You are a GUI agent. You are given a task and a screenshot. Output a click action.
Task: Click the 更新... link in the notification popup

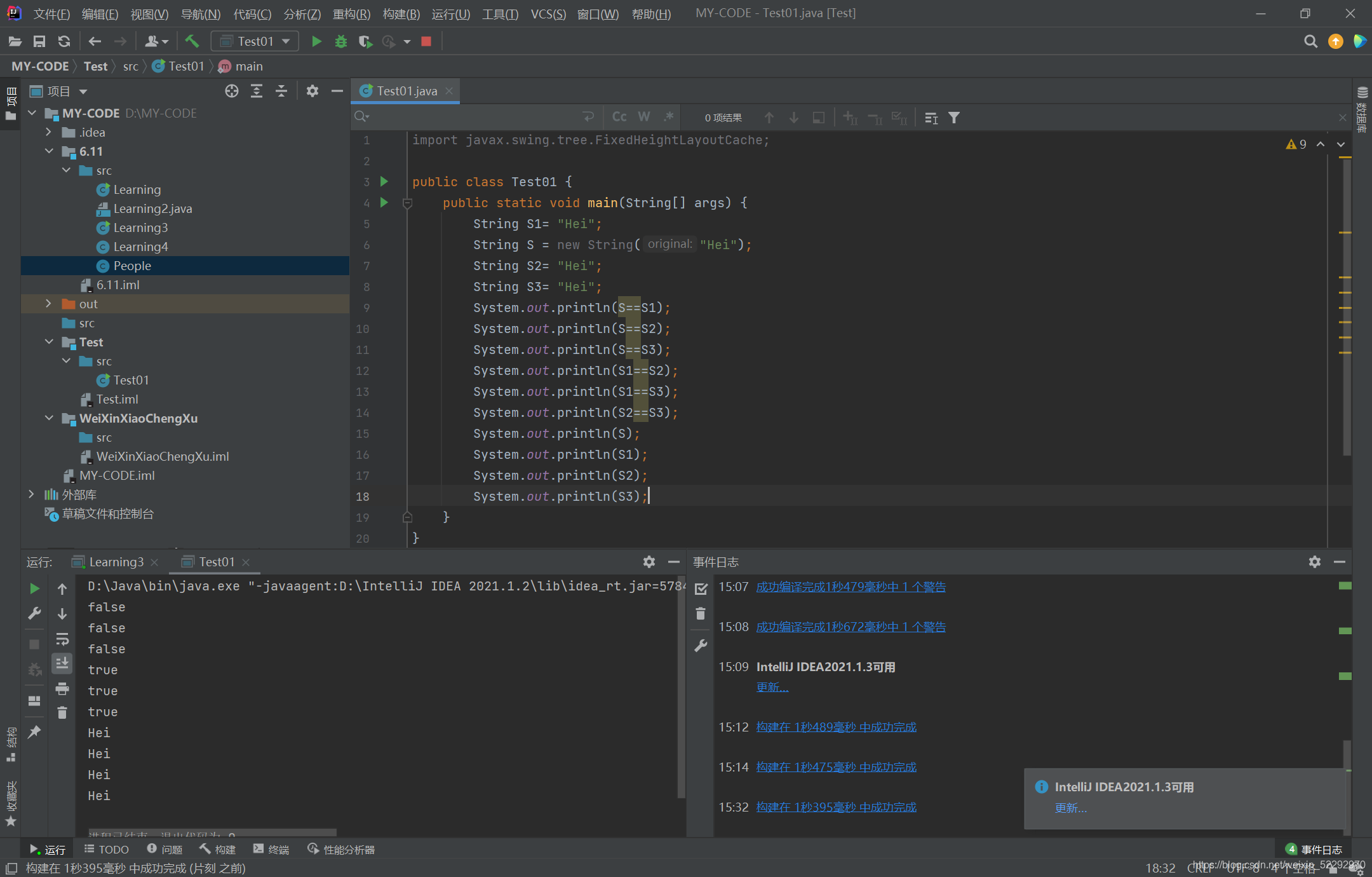coord(1071,808)
